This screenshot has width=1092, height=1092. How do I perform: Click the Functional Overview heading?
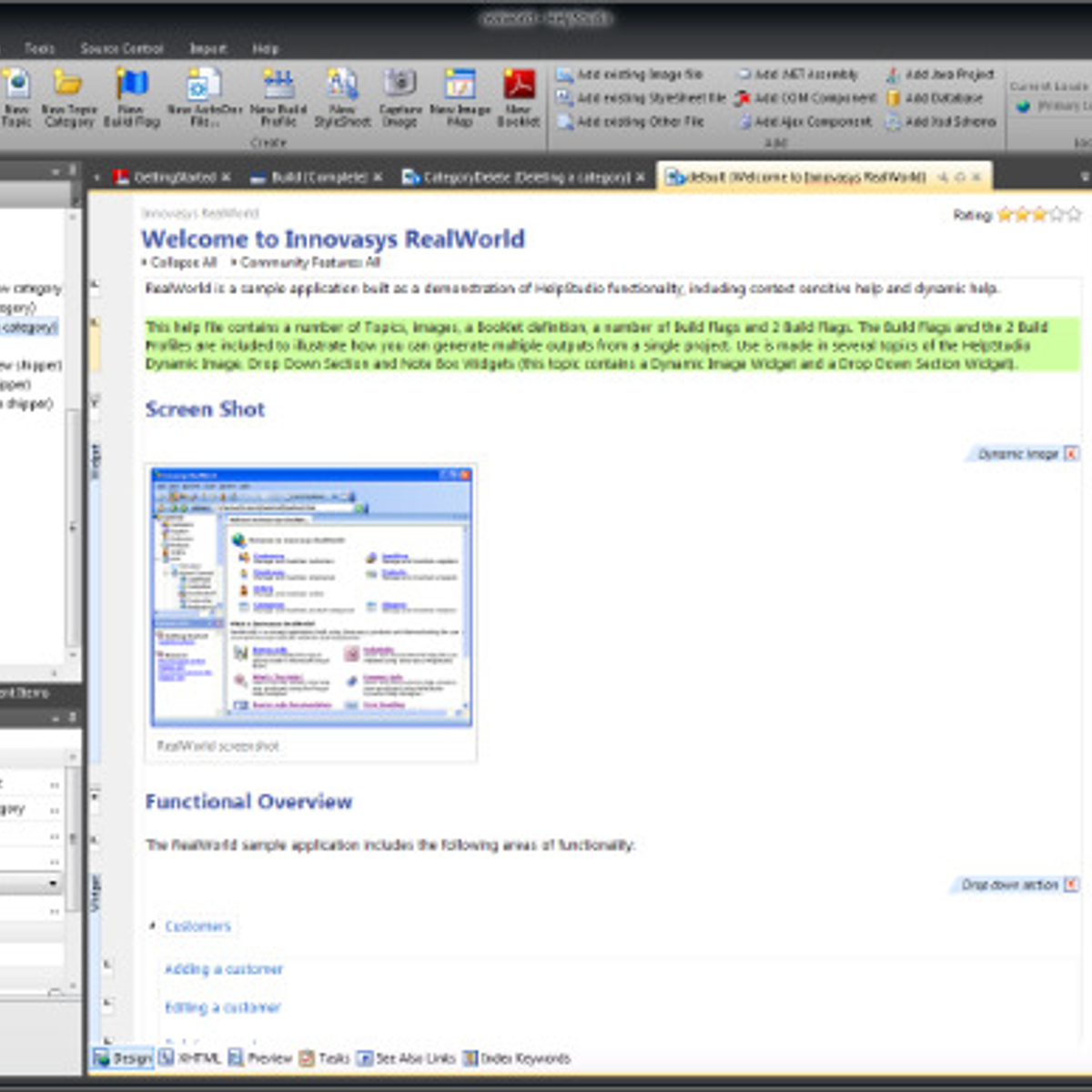248,802
